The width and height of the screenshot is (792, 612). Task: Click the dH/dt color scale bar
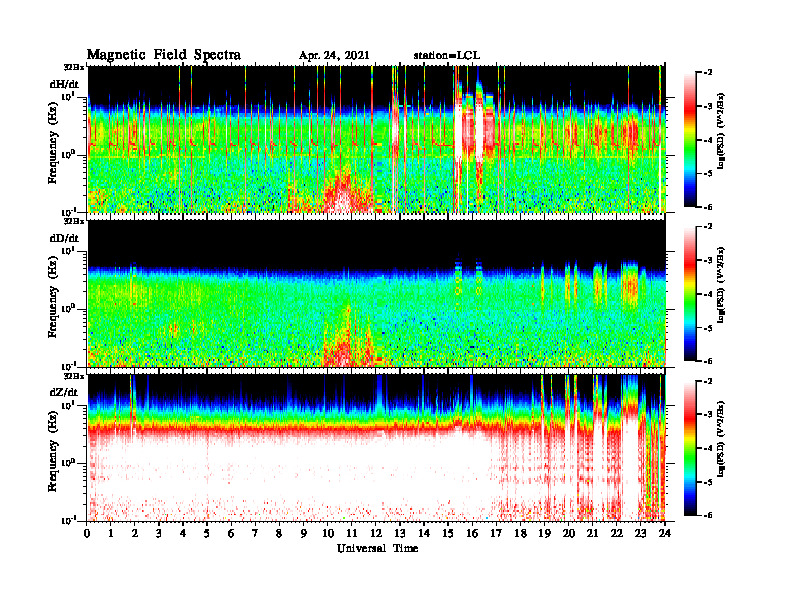690,140
